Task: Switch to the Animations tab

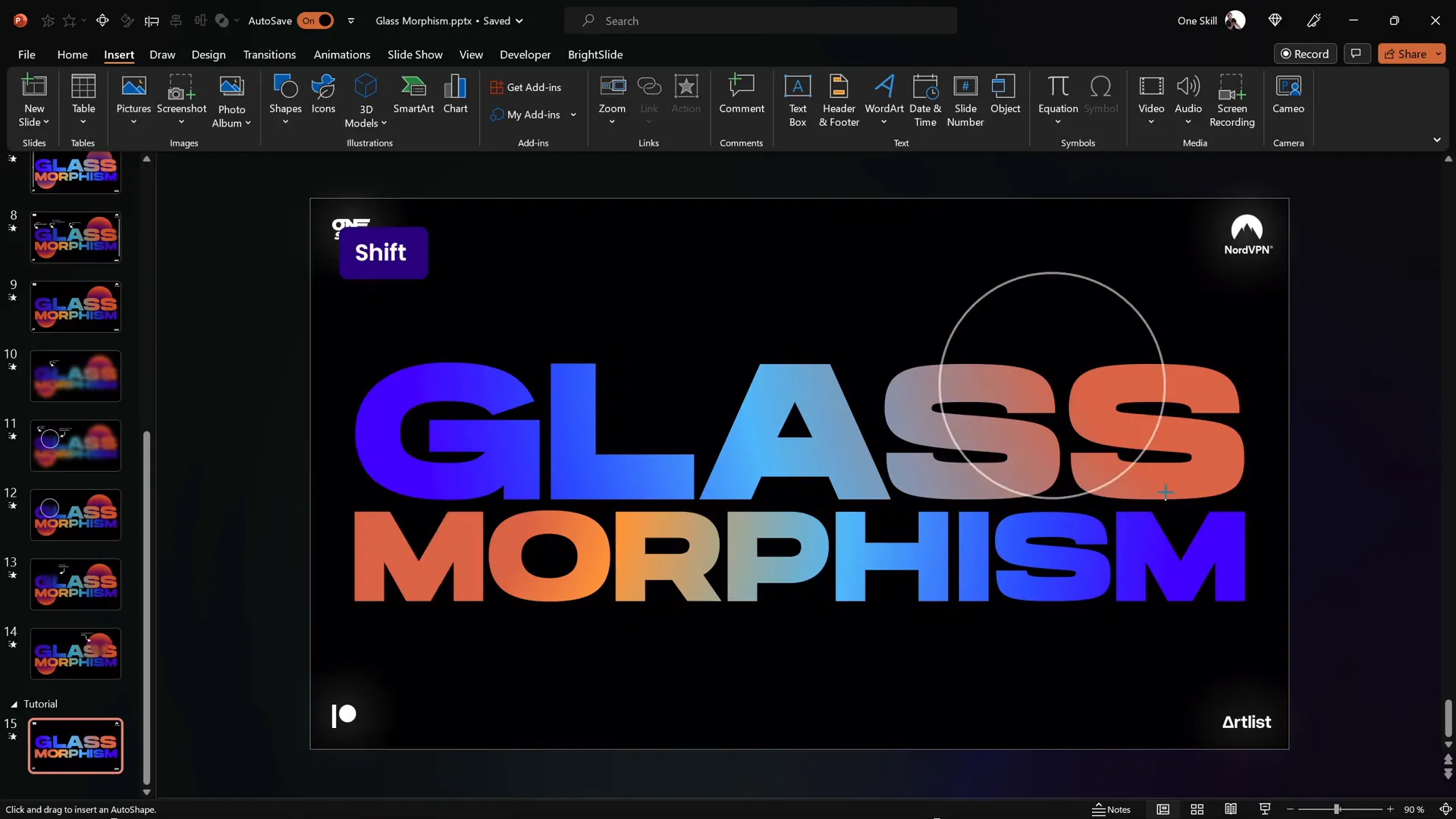Action: (x=342, y=55)
